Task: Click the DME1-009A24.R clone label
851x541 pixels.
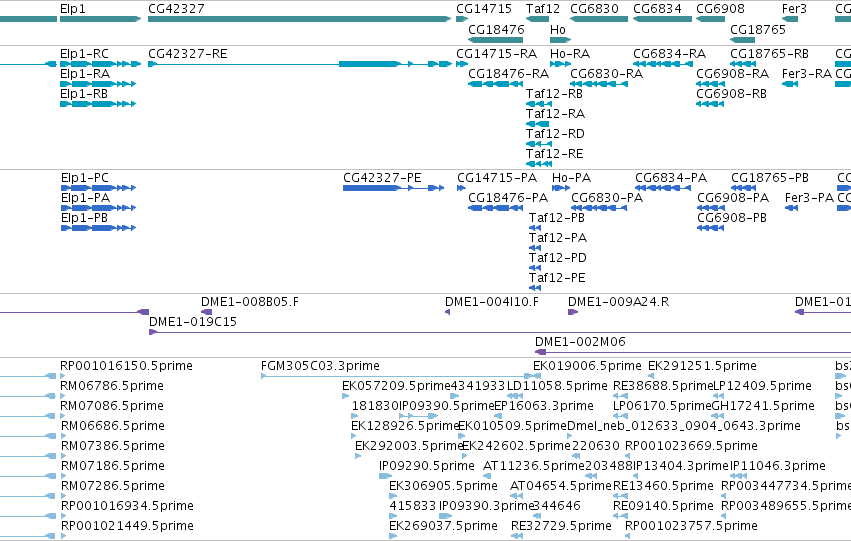Action: (618, 302)
